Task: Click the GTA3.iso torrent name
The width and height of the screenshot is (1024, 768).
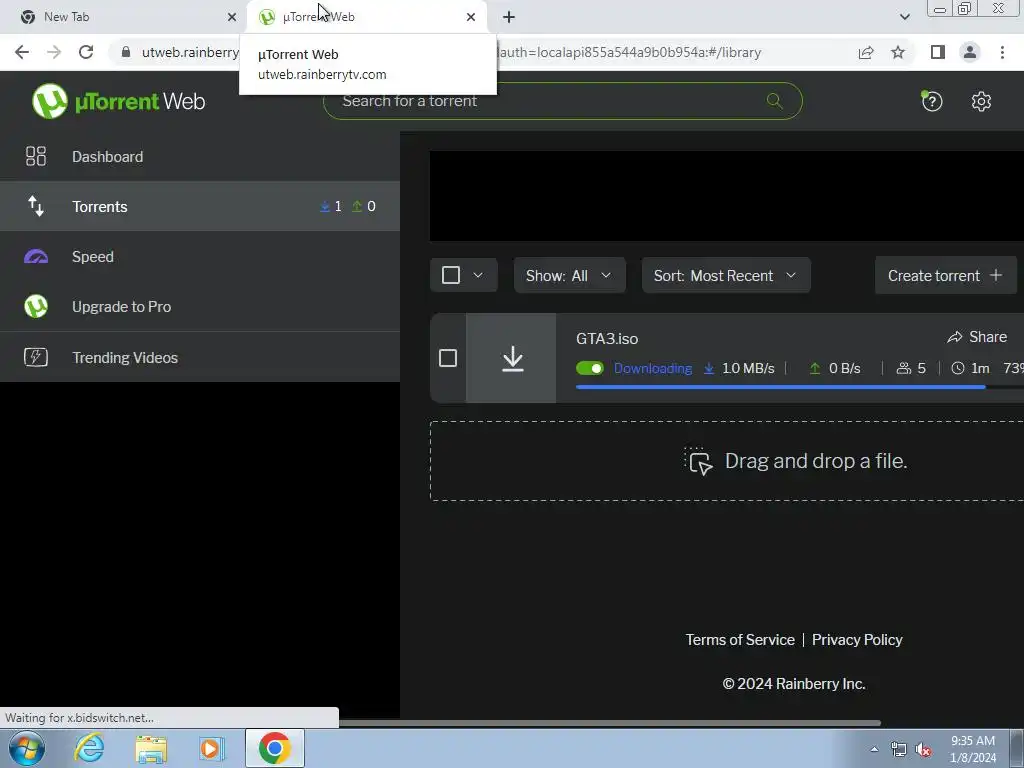Action: tap(607, 338)
